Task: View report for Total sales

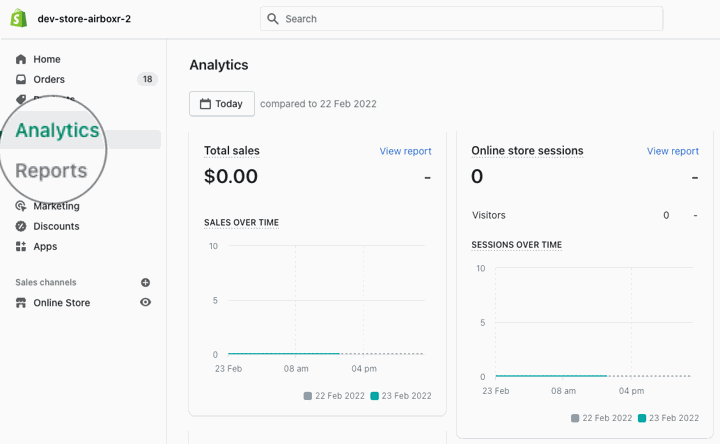Action: [405, 151]
